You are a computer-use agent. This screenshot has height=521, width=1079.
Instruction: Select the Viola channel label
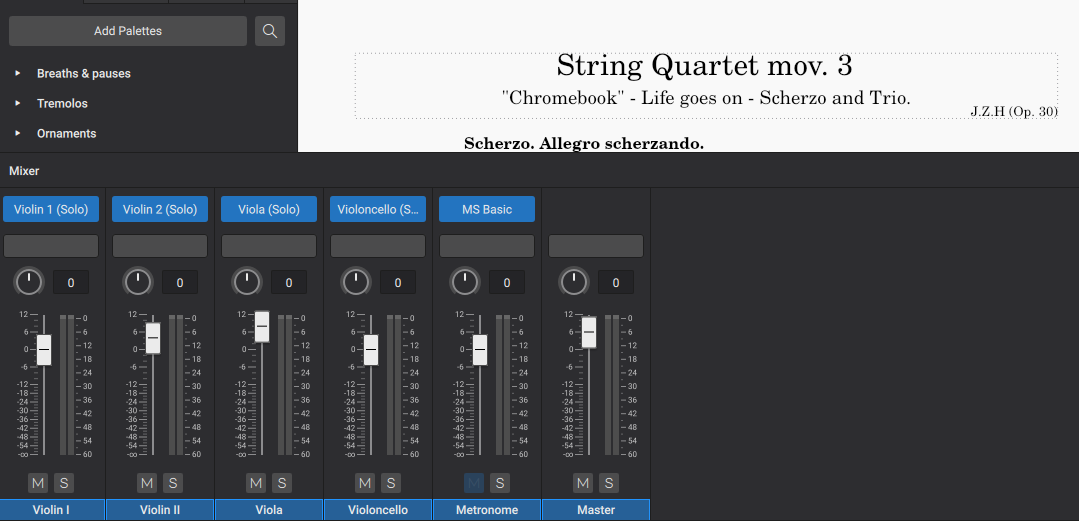[x=269, y=510]
